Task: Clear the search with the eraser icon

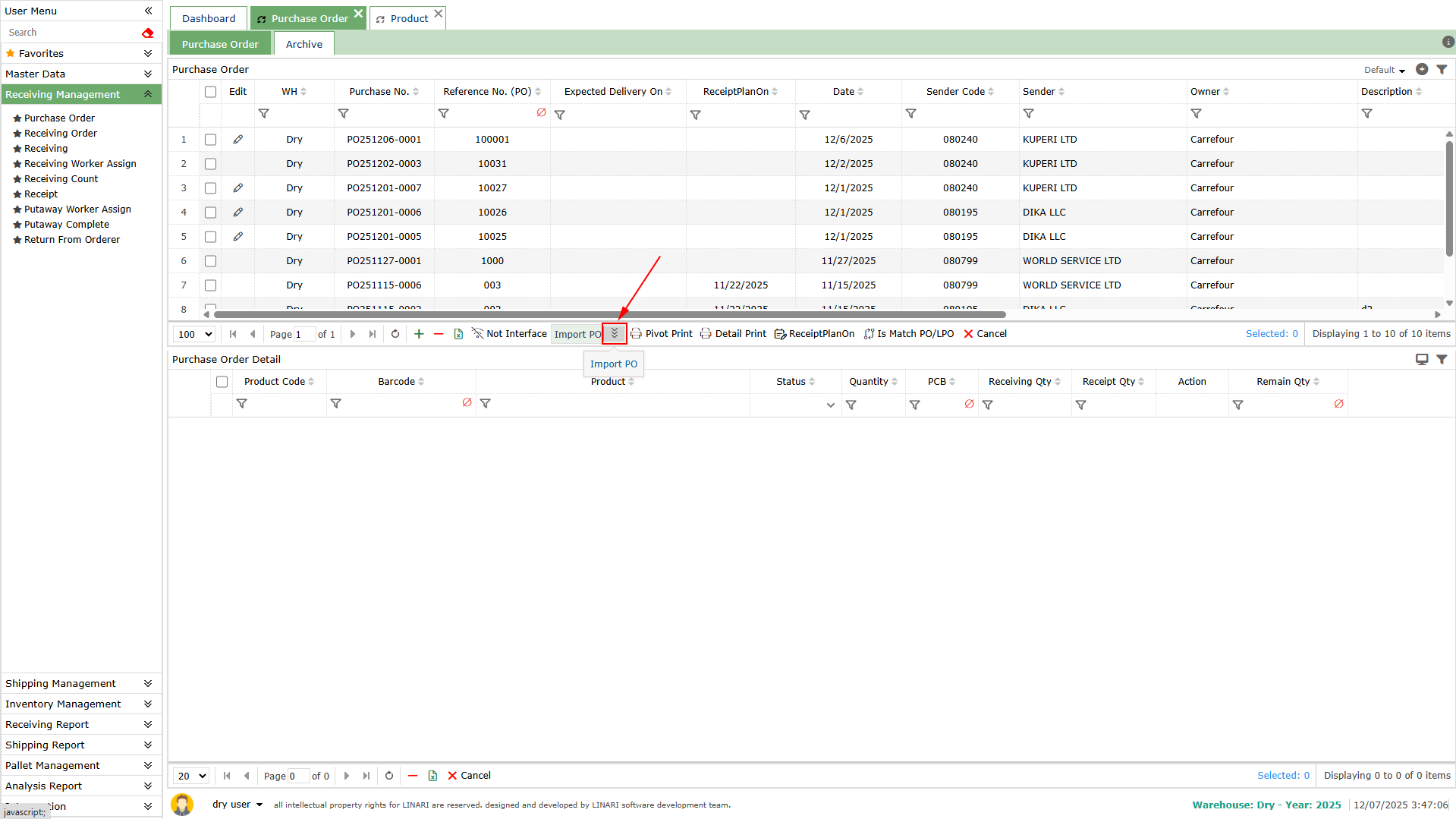Action: point(147,33)
